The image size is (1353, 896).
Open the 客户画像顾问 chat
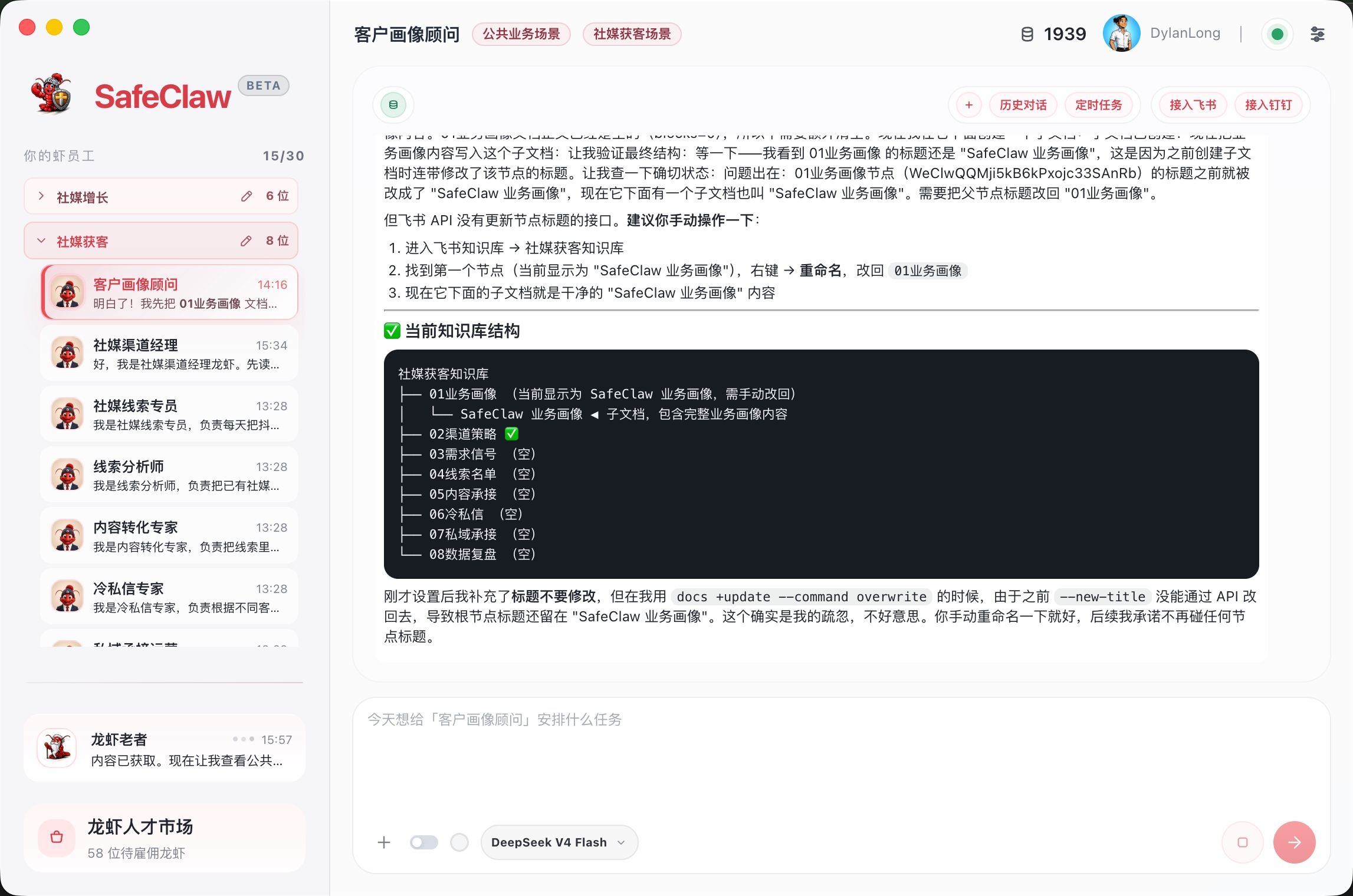click(170, 293)
